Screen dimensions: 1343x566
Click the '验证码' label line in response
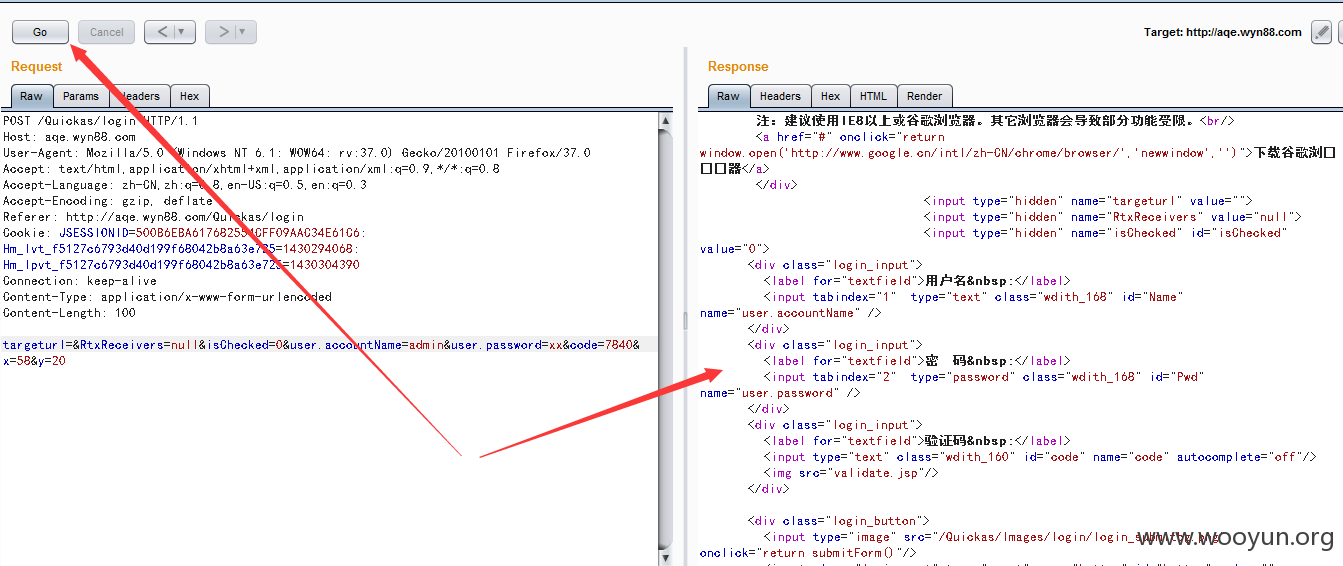(x=916, y=440)
